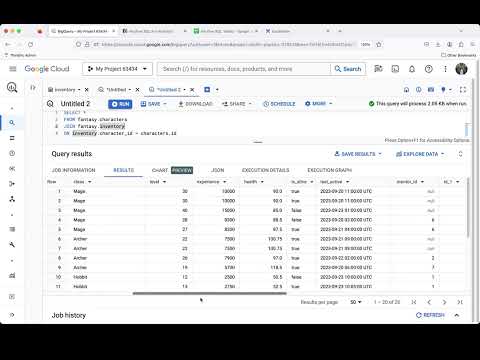Open the last_active column header menu
The width and height of the screenshot is (480, 360).
[348, 182]
